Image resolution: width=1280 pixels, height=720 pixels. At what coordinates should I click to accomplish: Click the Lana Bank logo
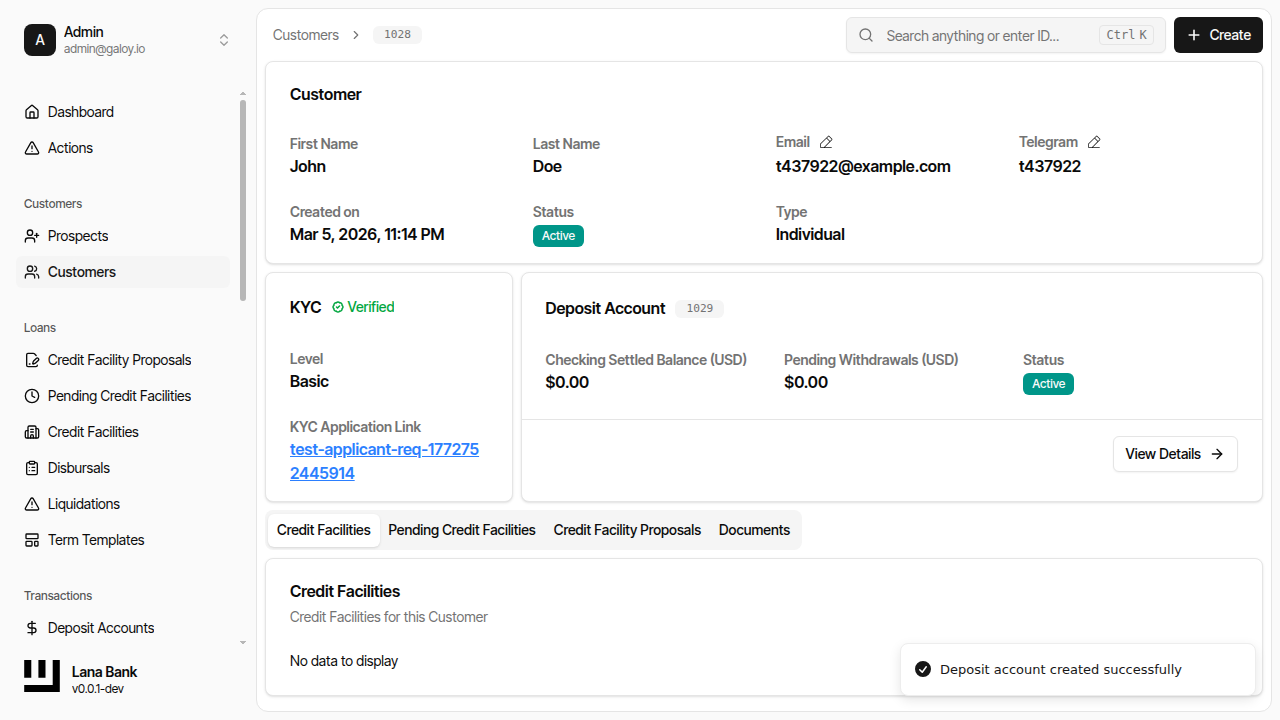pyautogui.click(x=41, y=675)
